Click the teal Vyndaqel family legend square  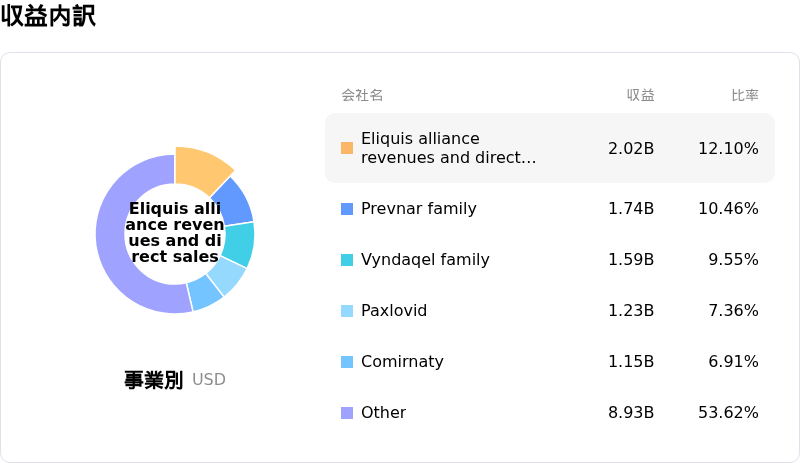point(347,260)
